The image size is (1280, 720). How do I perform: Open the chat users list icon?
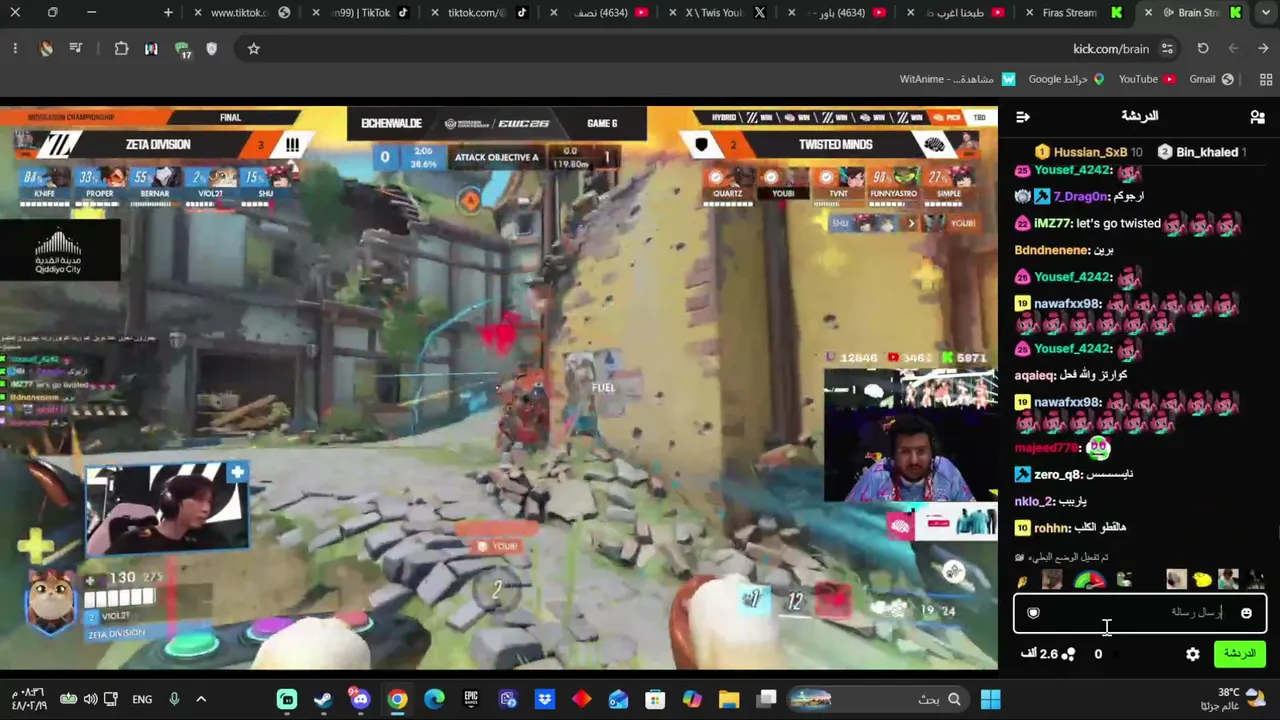pos(1257,117)
